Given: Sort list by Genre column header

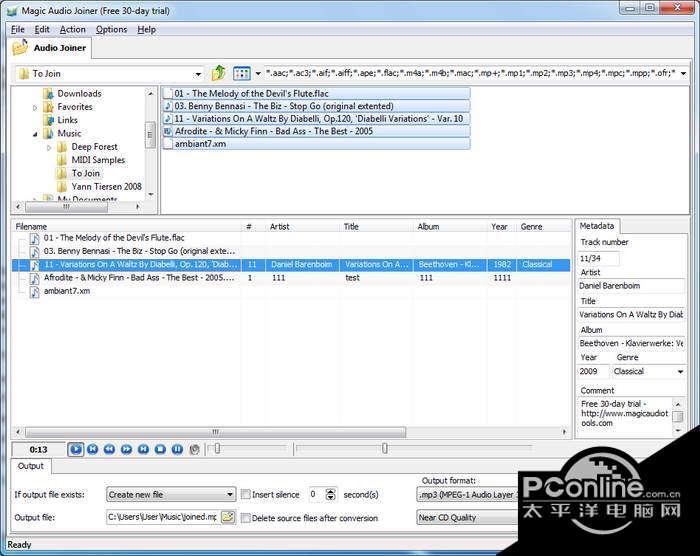Looking at the screenshot, I should (x=543, y=226).
